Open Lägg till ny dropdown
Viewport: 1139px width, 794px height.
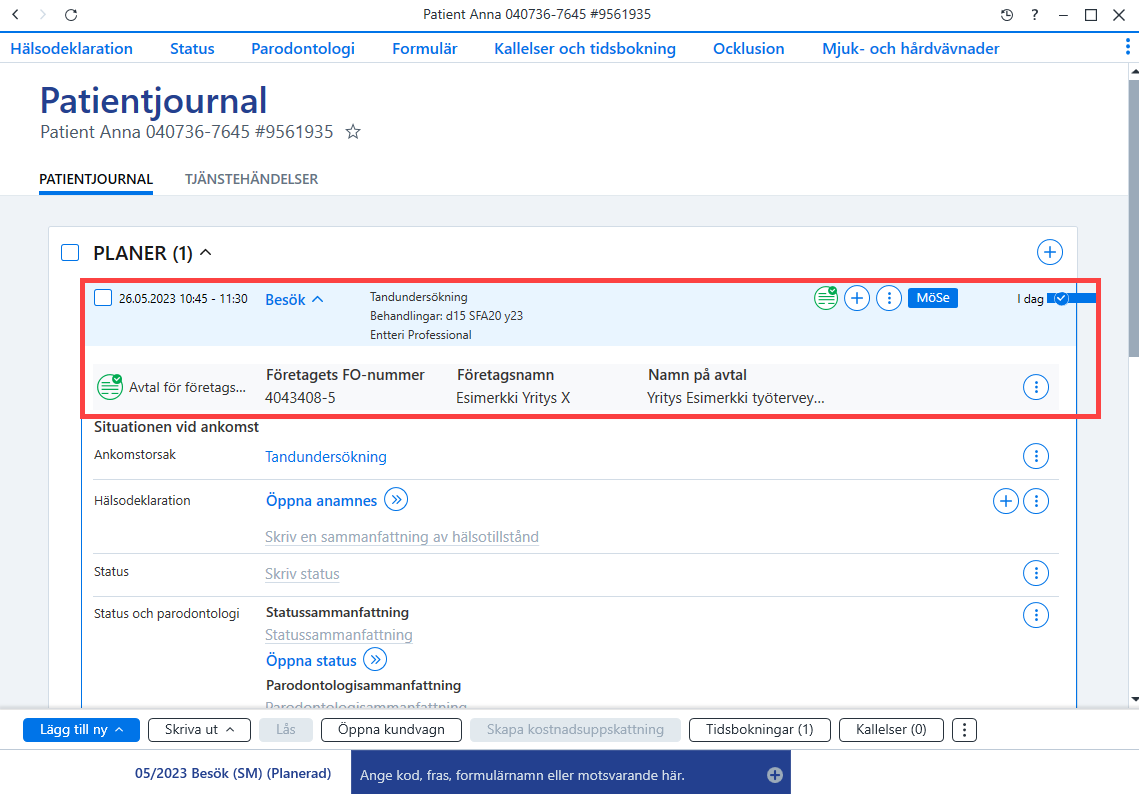[81, 729]
